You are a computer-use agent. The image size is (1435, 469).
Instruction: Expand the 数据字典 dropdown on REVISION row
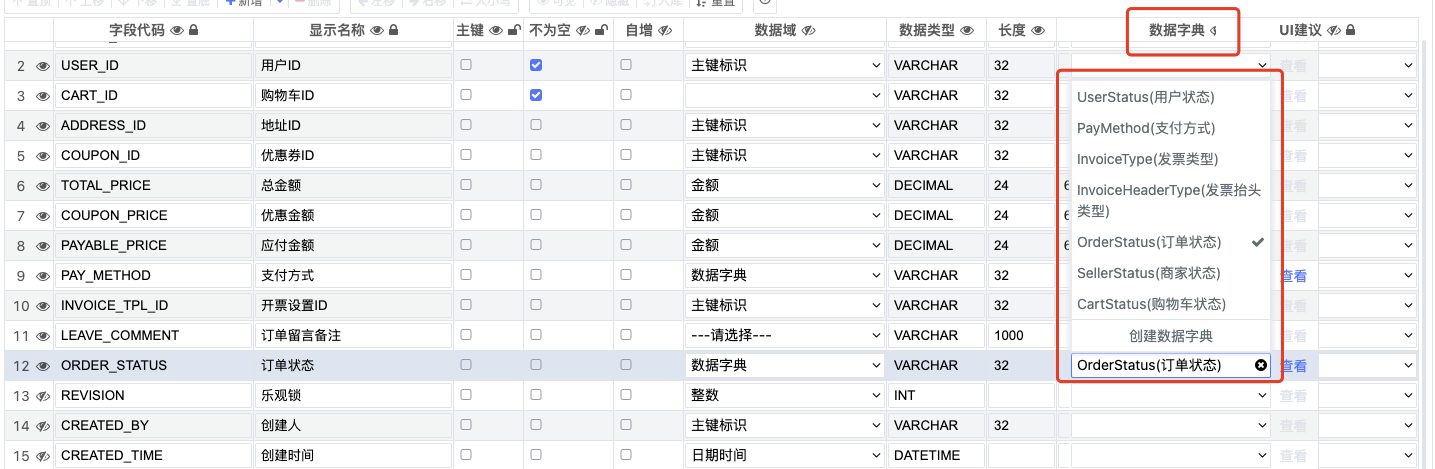[x=1171, y=396]
